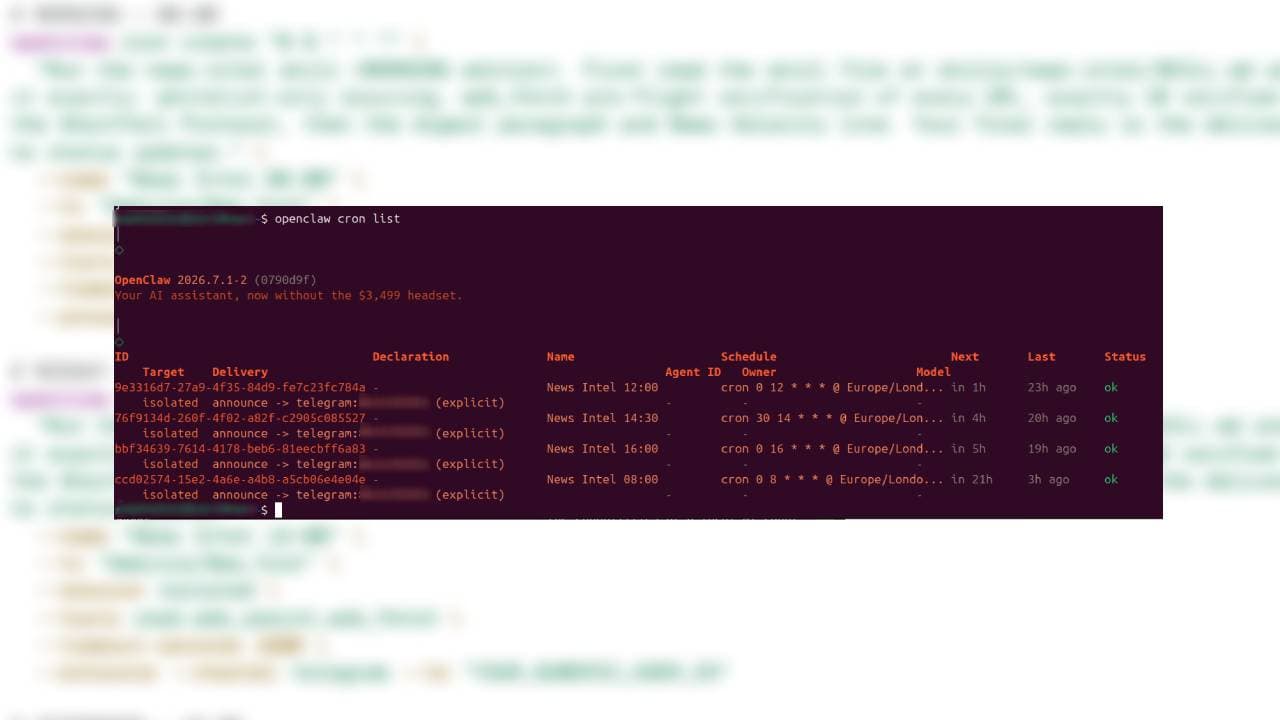
Task: Click the 'Model' column header
Action: click(933, 372)
